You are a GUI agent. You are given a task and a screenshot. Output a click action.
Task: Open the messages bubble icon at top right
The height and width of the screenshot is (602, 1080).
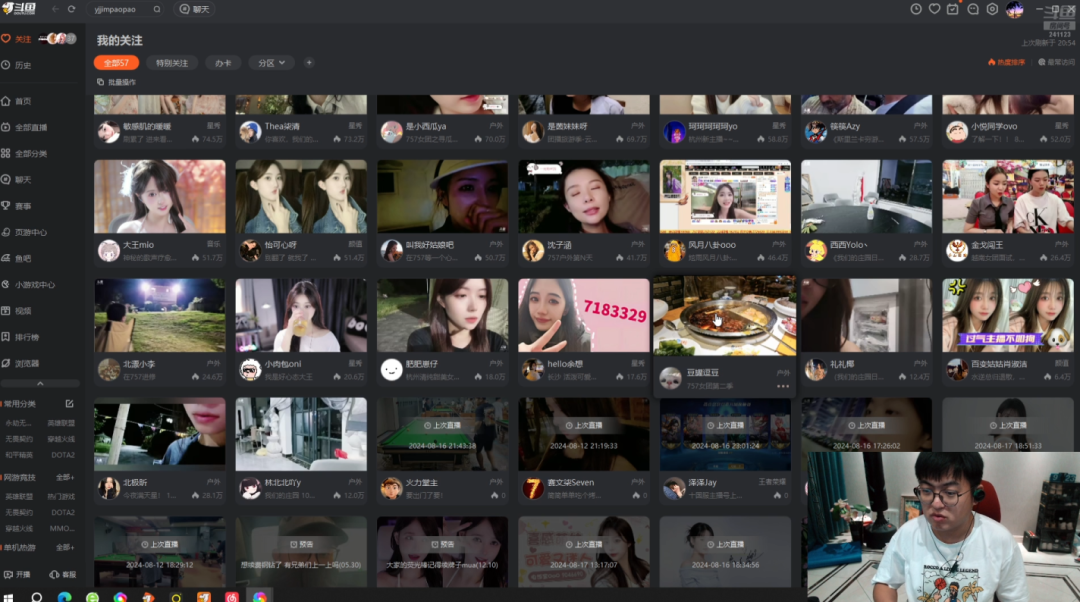point(973,9)
